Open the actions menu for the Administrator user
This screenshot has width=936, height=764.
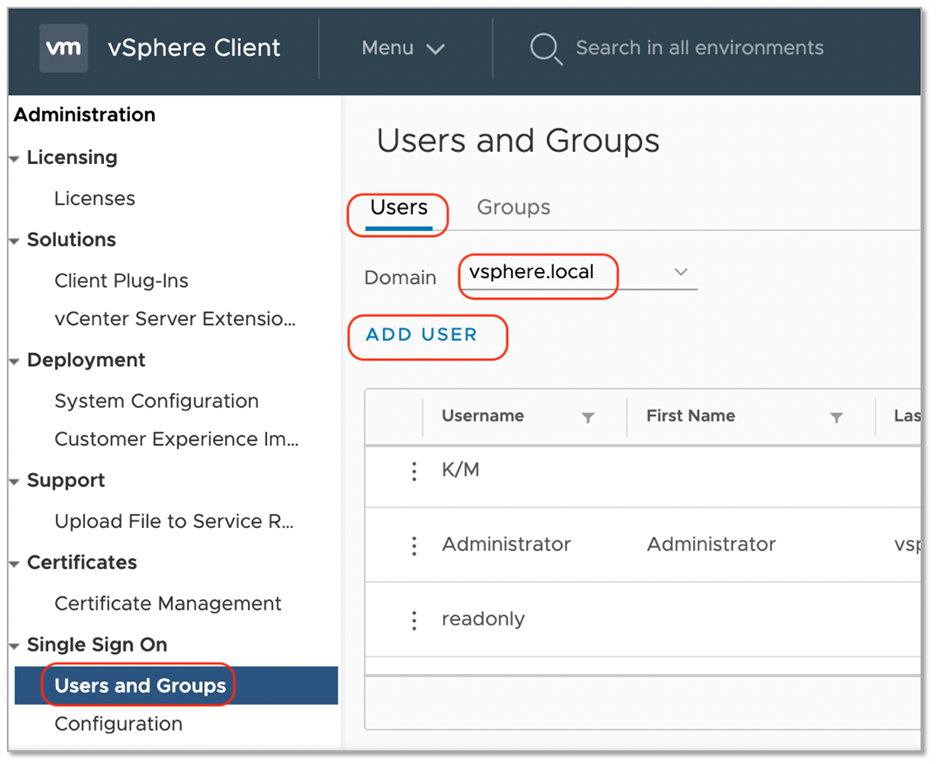414,545
